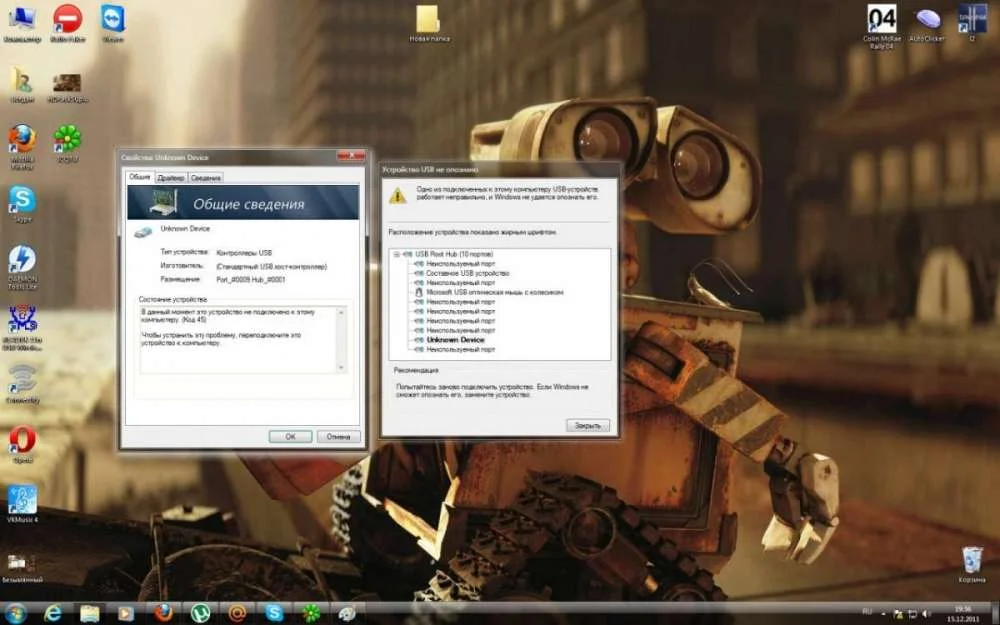1000x625 pixels.
Task: Click the Отмена button
Action: click(339, 437)
